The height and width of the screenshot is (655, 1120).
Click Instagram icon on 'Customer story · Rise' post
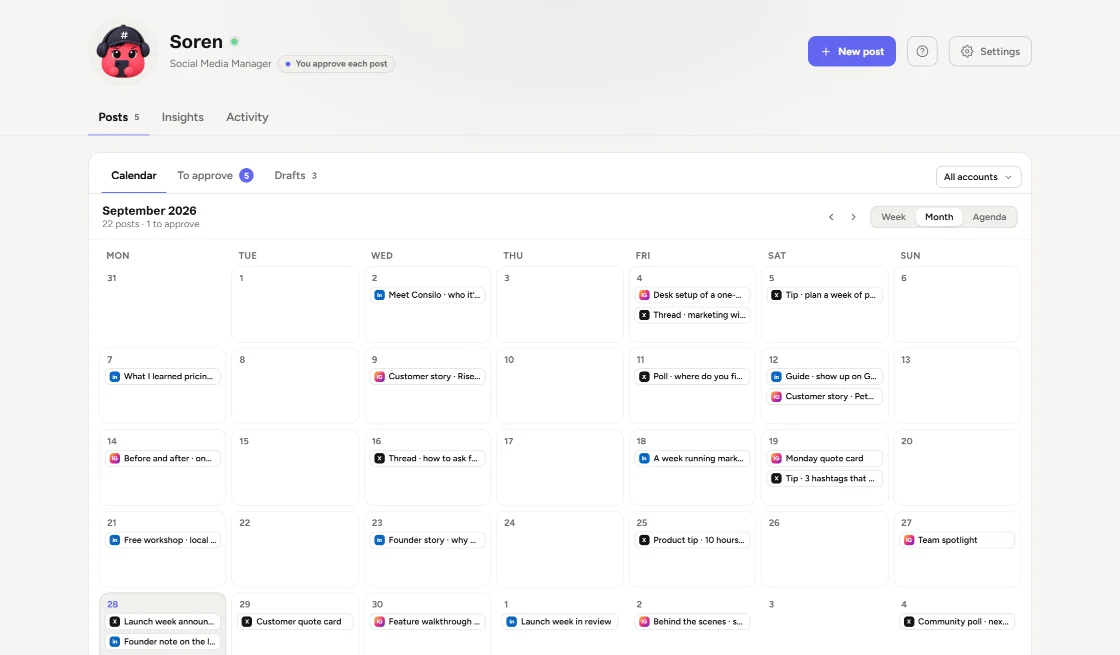tap(379, 376)
